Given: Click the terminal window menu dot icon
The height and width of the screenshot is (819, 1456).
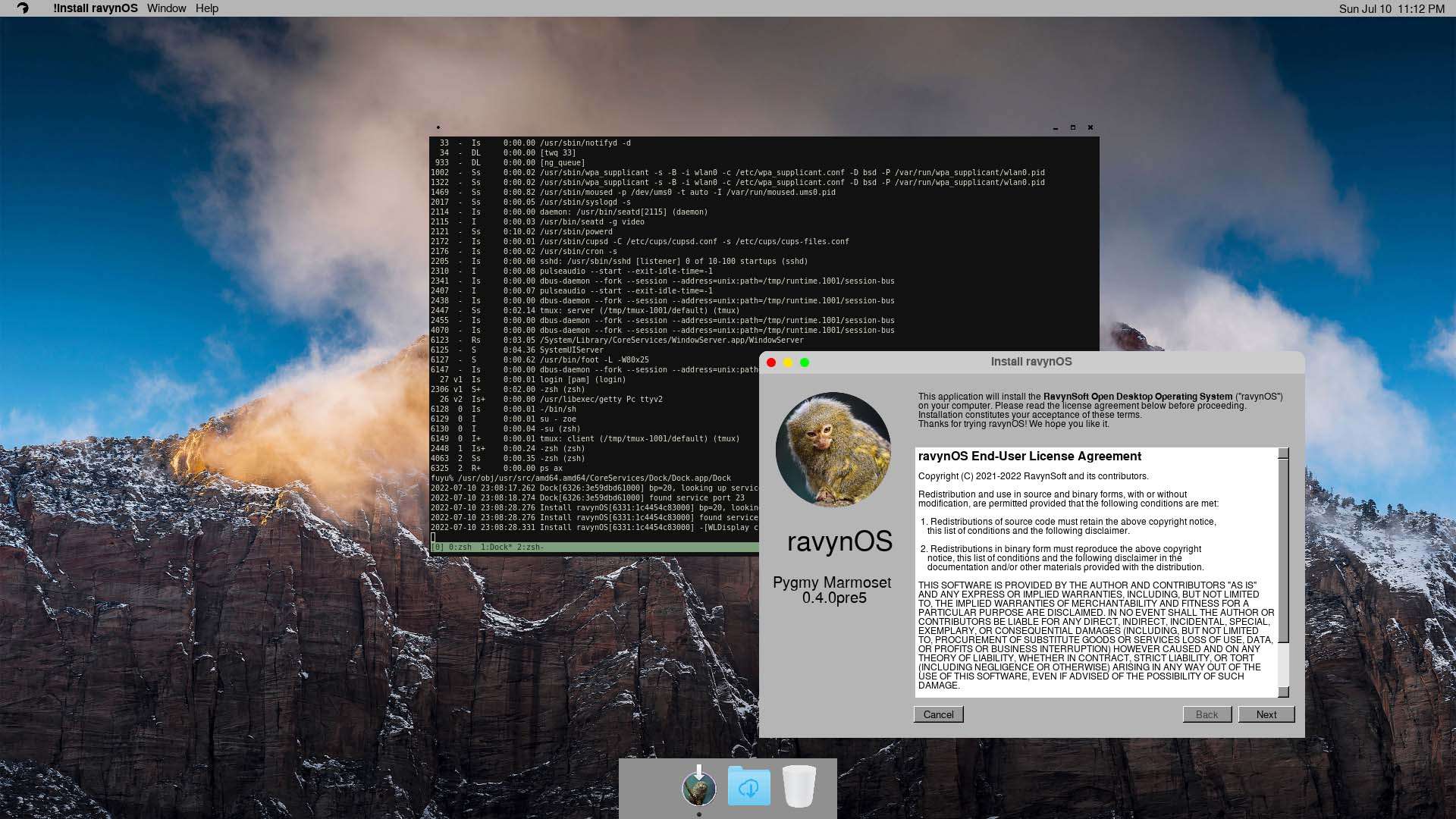Looking at the screenshot, I should (x=438, y=127).
